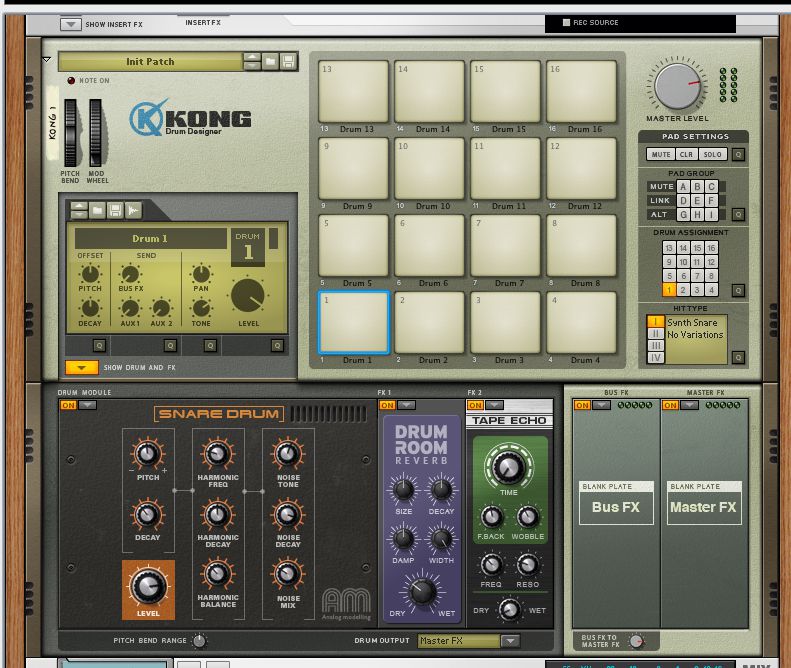
Task: Open quick edit Q under Send section
Action: pos(171,346)
